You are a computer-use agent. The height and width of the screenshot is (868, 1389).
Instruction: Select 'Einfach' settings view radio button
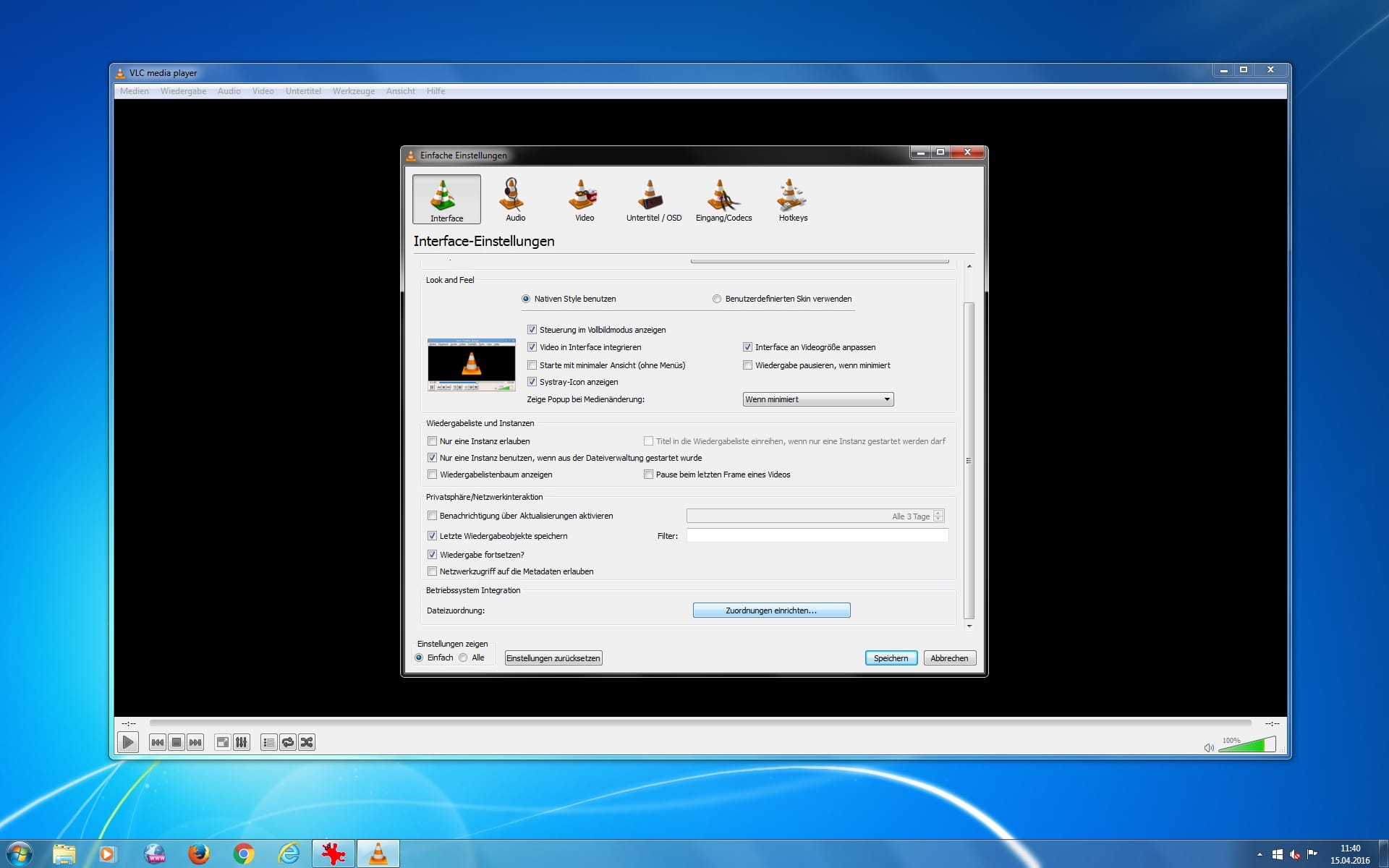419,658
